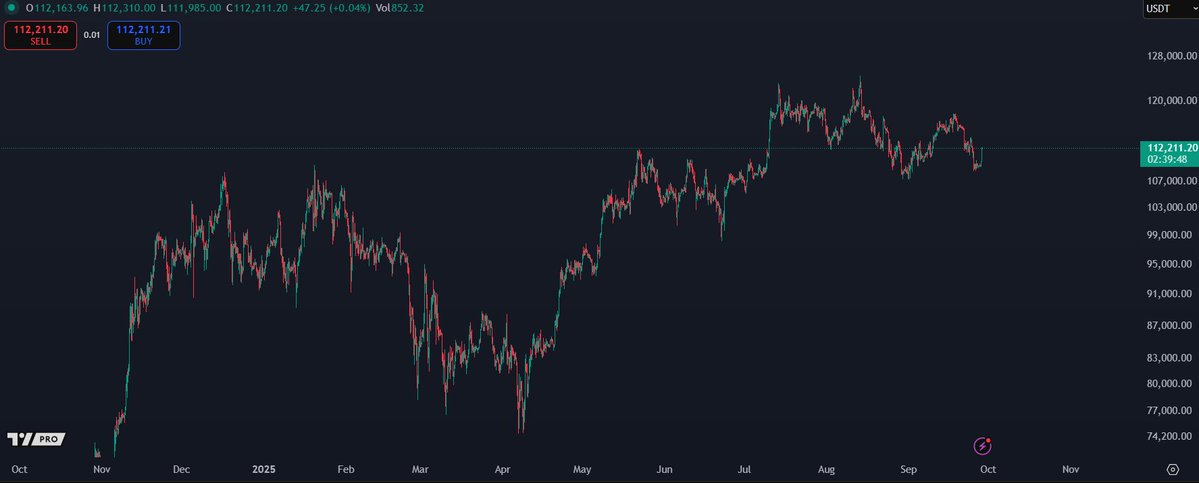1199x483 pixels.
Task: Click the Aug label on time axis
Action: [x=827, y=469]
